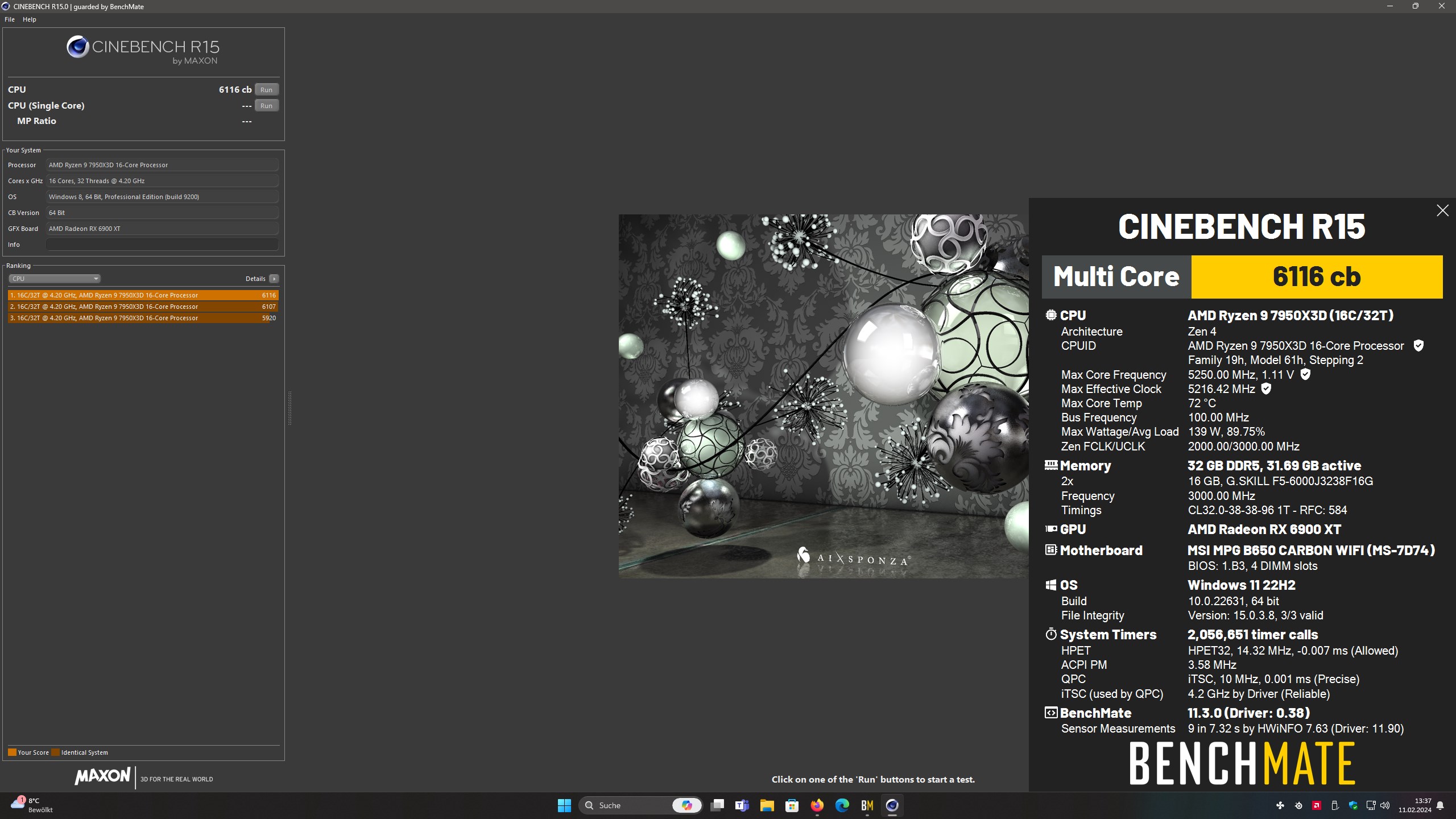Click the Processor field value
The height and width of the screenshot is (819, 1456).
click(x=163, y=165)
